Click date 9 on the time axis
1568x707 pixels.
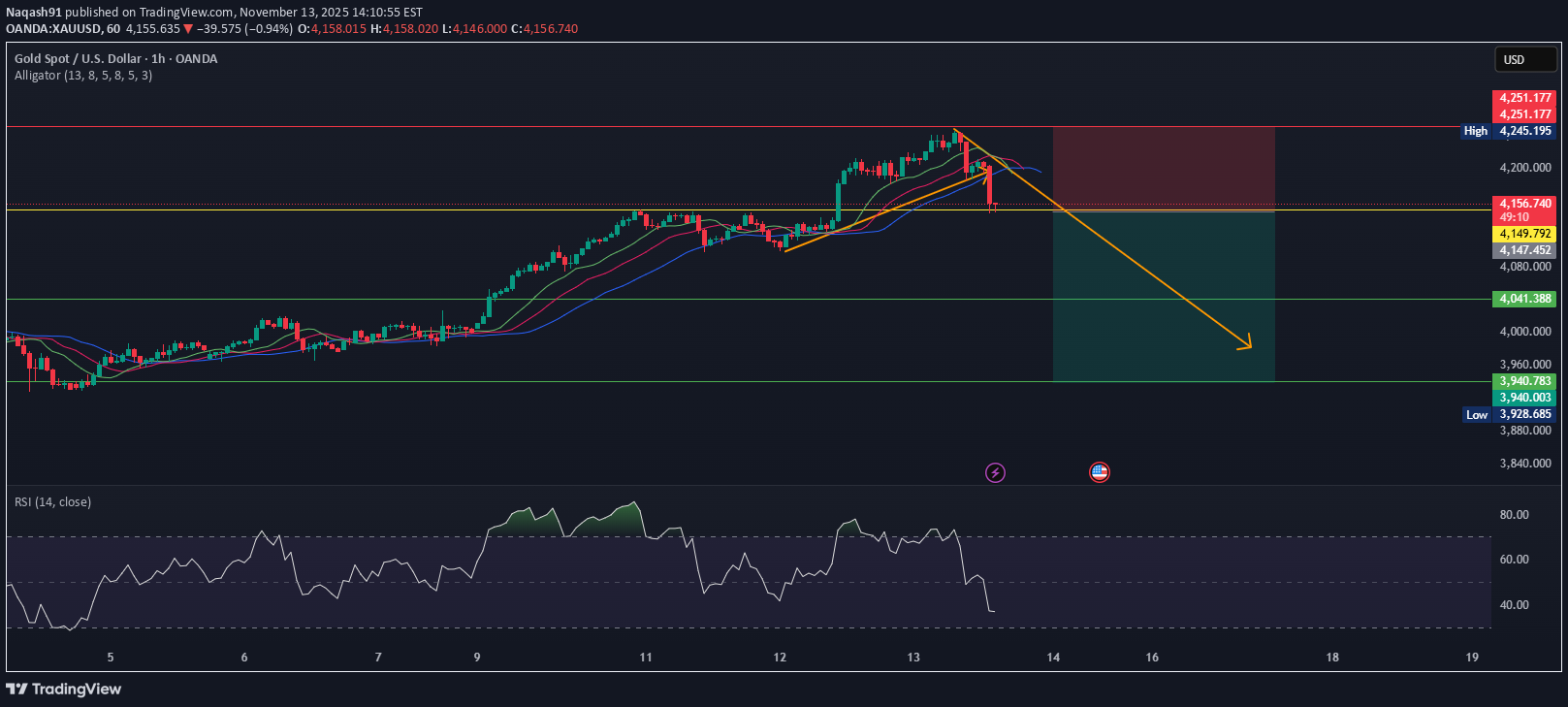(x=477, y=658)
